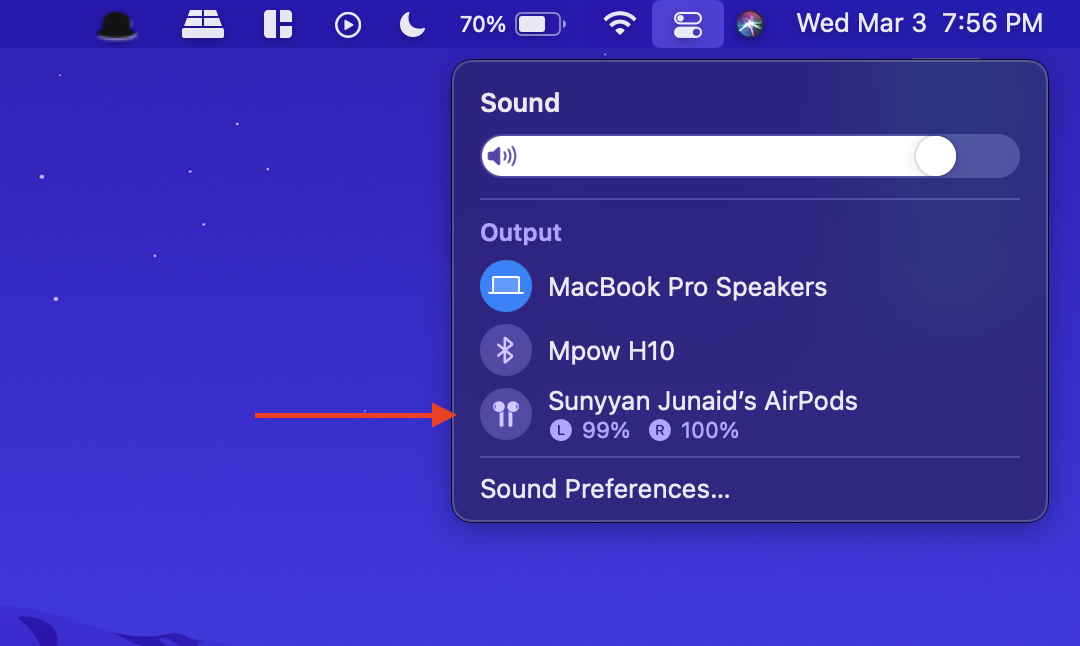Viewport: 1080px width, 646px height.
Task: Open the Alfred hat menu bar icon
Action: pyautogui.click(x=116, y=25)
